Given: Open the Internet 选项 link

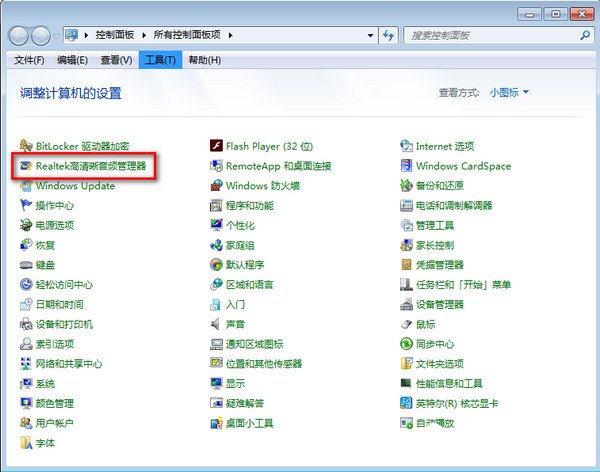Looking at the screenshot, I should pyautogui.click(x=445, y=146).
